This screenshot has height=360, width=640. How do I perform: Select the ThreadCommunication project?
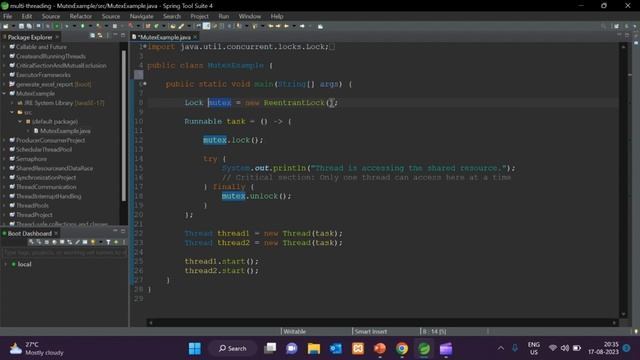pos(46,187)
